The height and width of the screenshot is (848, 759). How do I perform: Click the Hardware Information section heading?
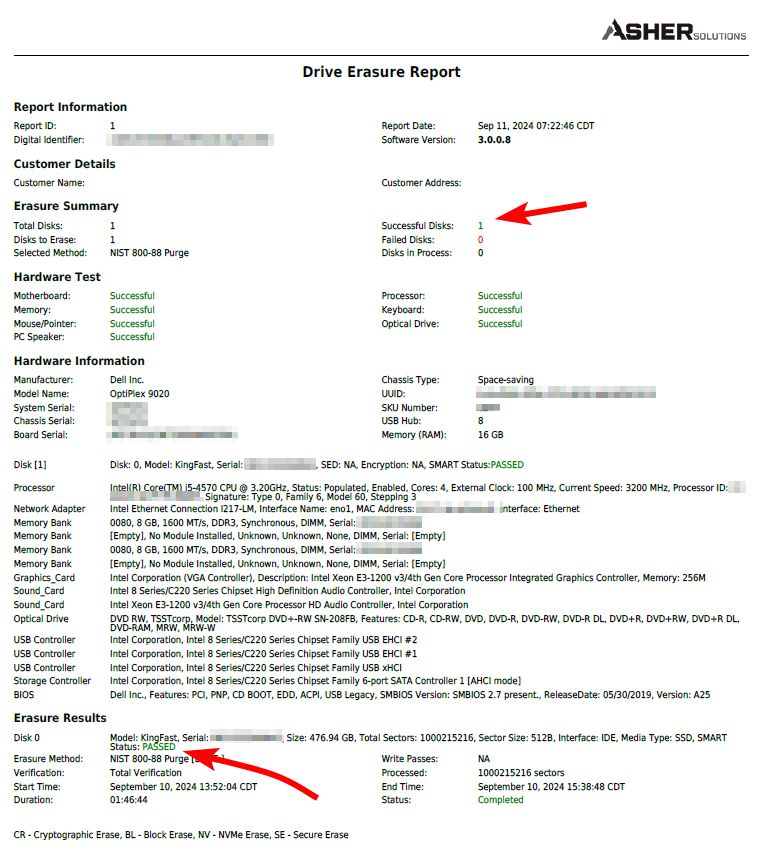pyautogui.click(x=79, y=361)
